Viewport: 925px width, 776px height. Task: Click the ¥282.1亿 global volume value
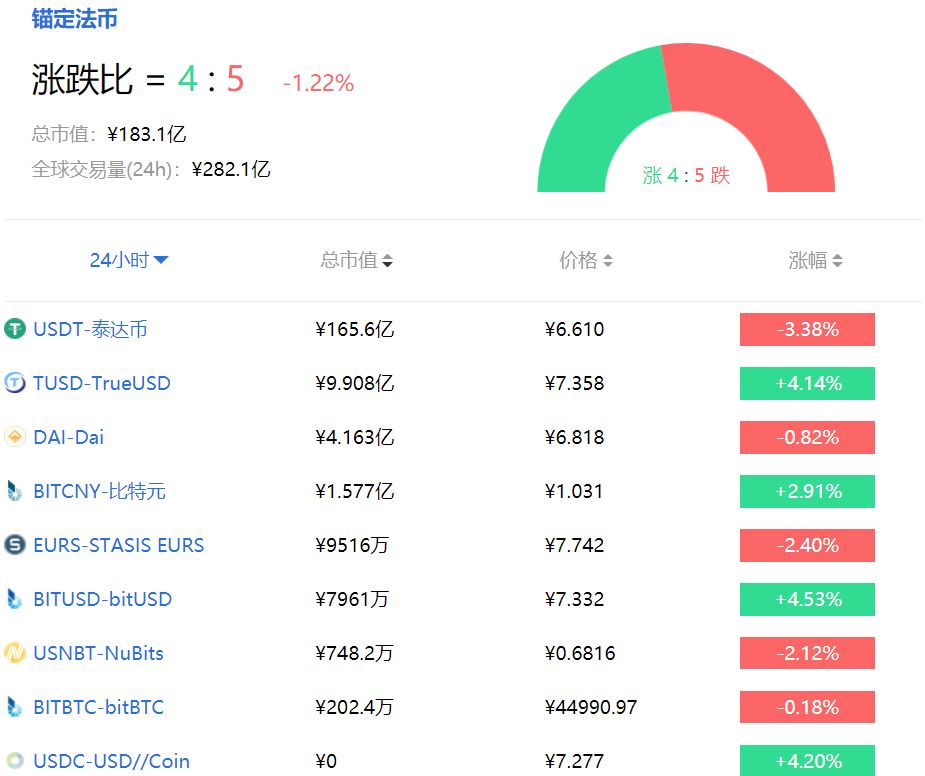coord(231,169)
